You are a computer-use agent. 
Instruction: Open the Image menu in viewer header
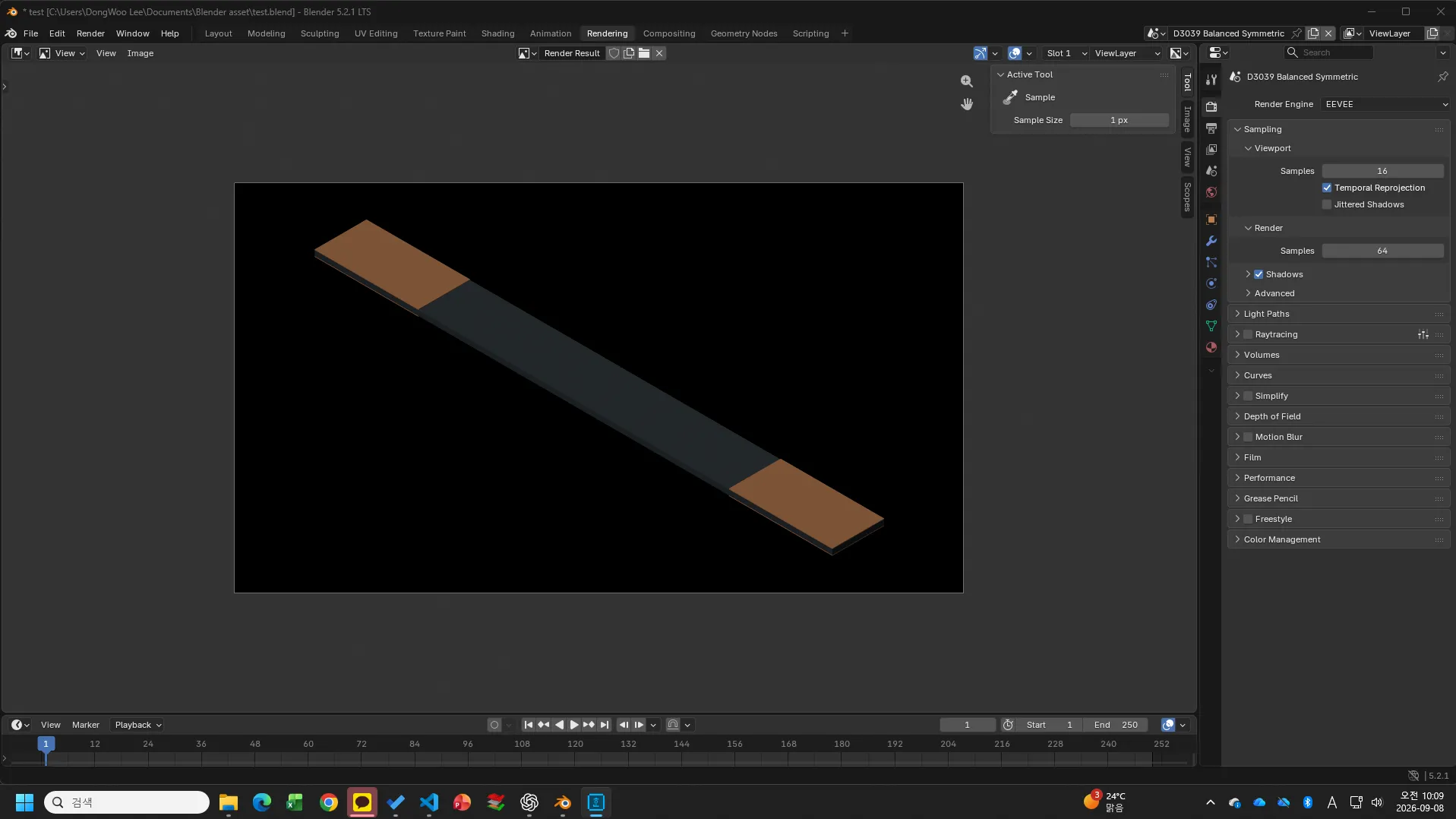140,53
